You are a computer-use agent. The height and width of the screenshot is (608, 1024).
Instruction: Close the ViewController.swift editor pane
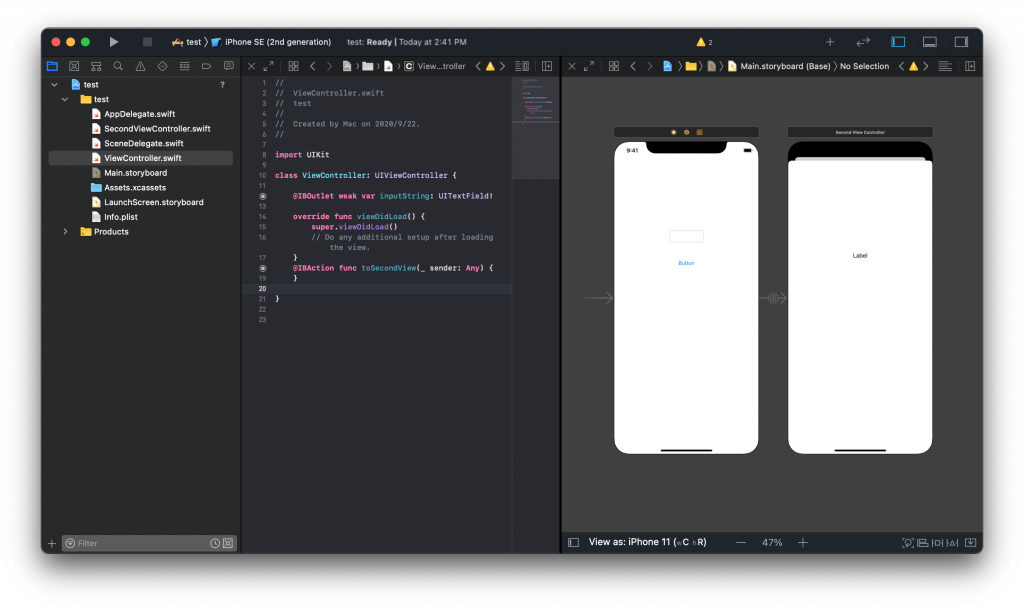tap(251, 66)
